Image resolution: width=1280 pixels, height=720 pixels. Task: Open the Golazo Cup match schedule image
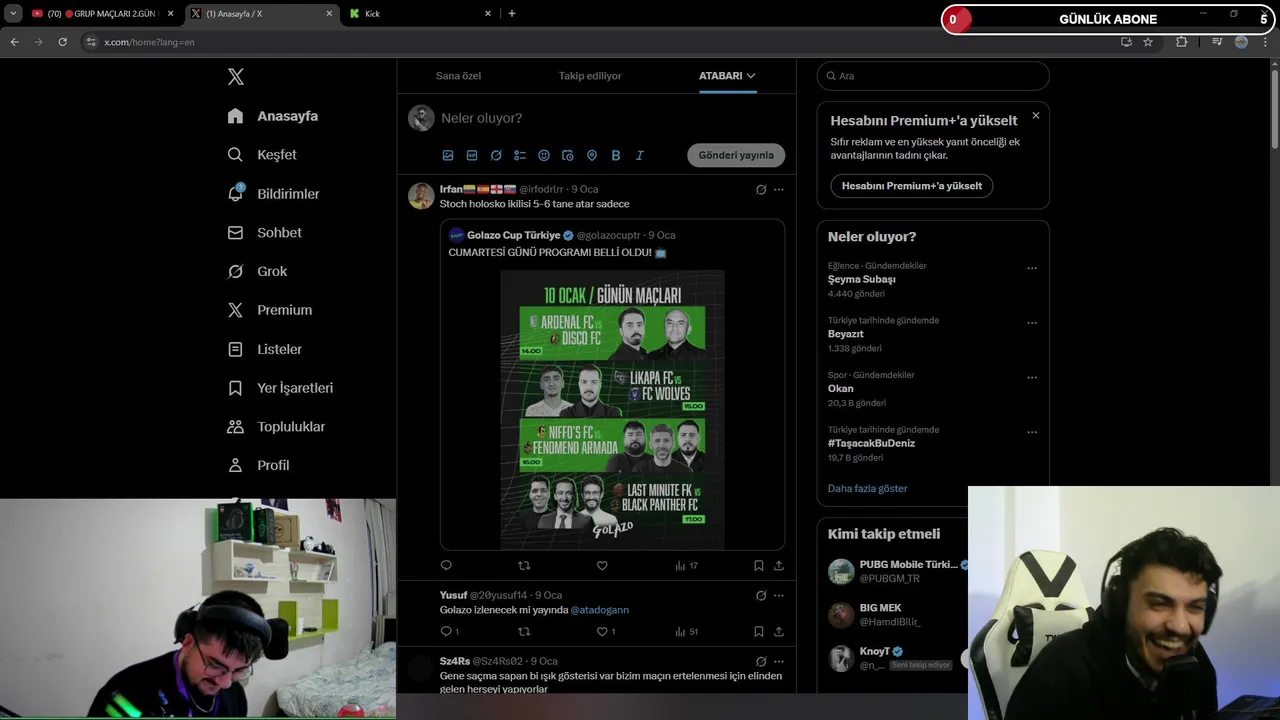(x=612, y=410)
